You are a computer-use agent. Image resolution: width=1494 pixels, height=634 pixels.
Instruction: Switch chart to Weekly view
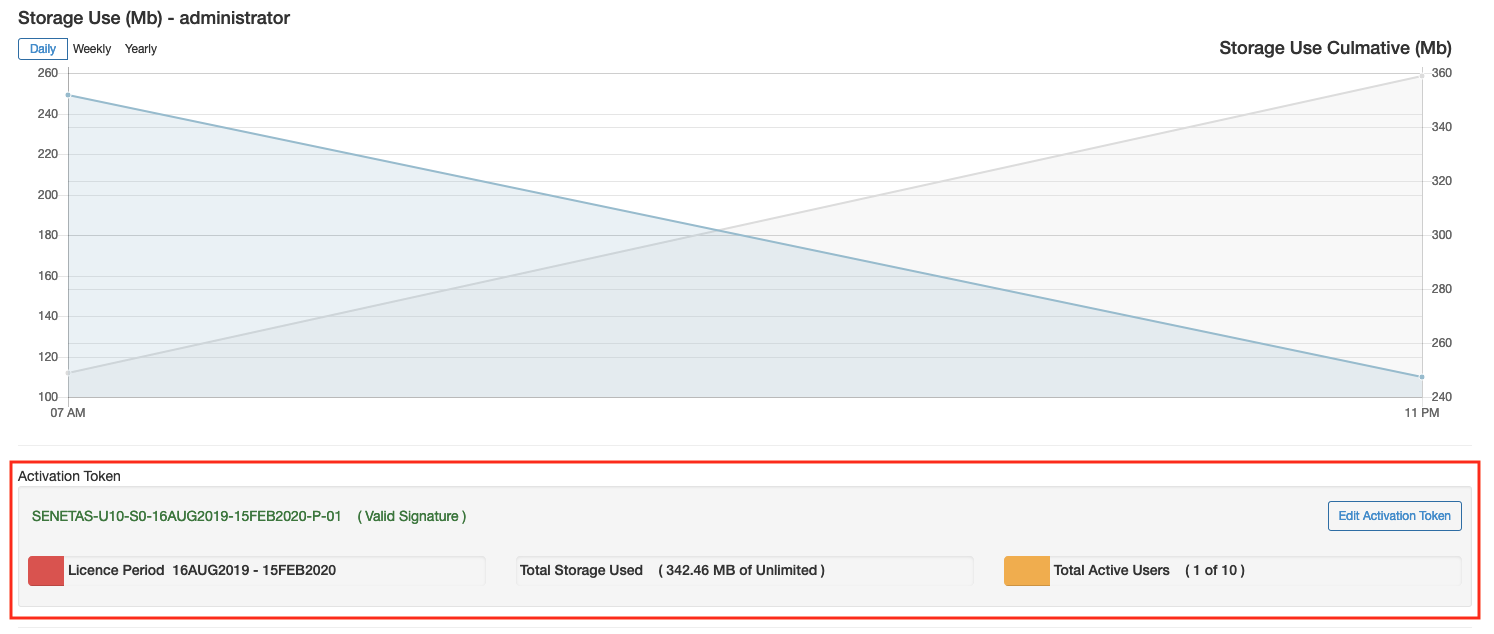(92, 49)
